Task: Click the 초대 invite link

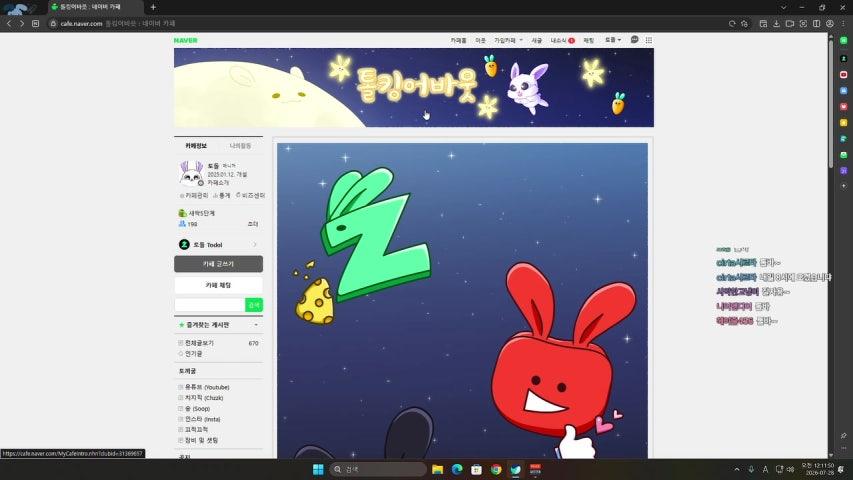Action: coord(253,224)
